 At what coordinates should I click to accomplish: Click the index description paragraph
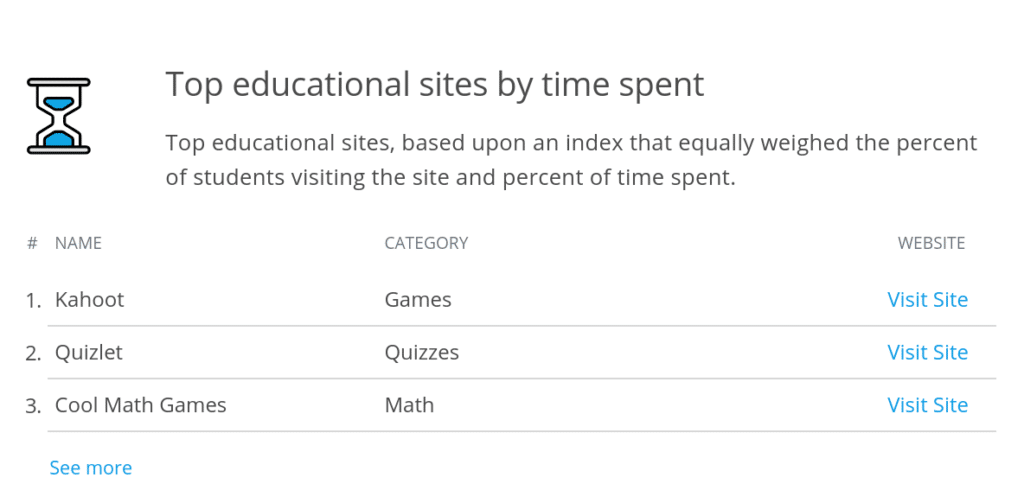tap(571, 160)
